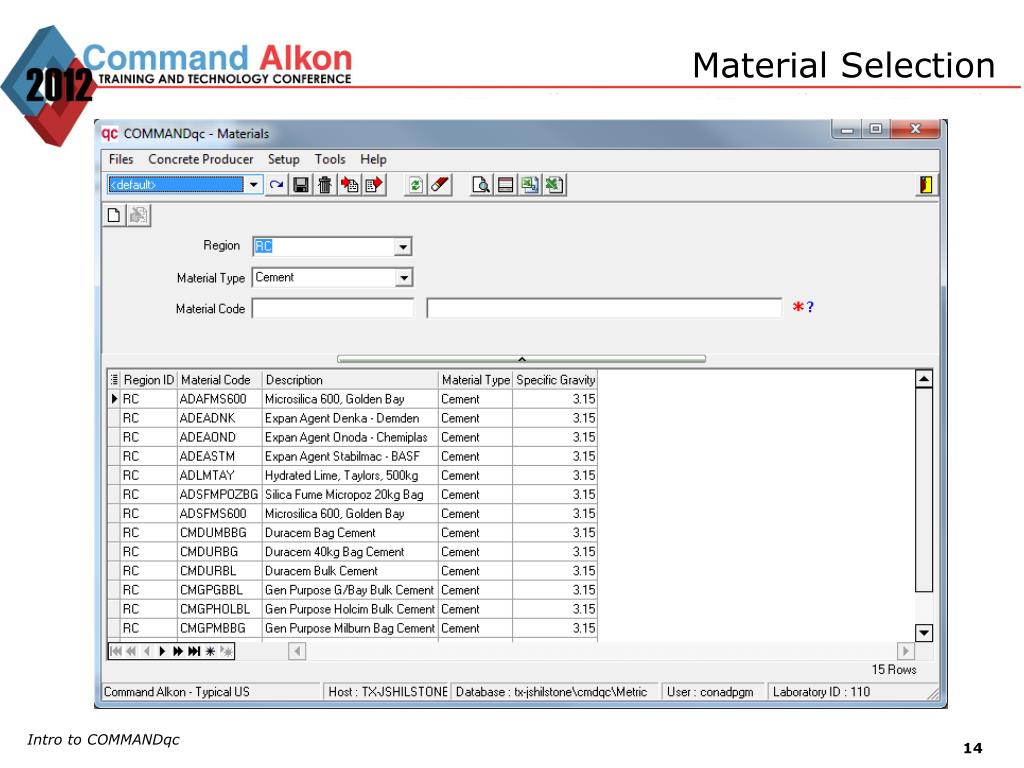Click the export-document icon with a red arrow
Image resolution: width=1024 pixels, height=768 pixels.
(374, 185)
